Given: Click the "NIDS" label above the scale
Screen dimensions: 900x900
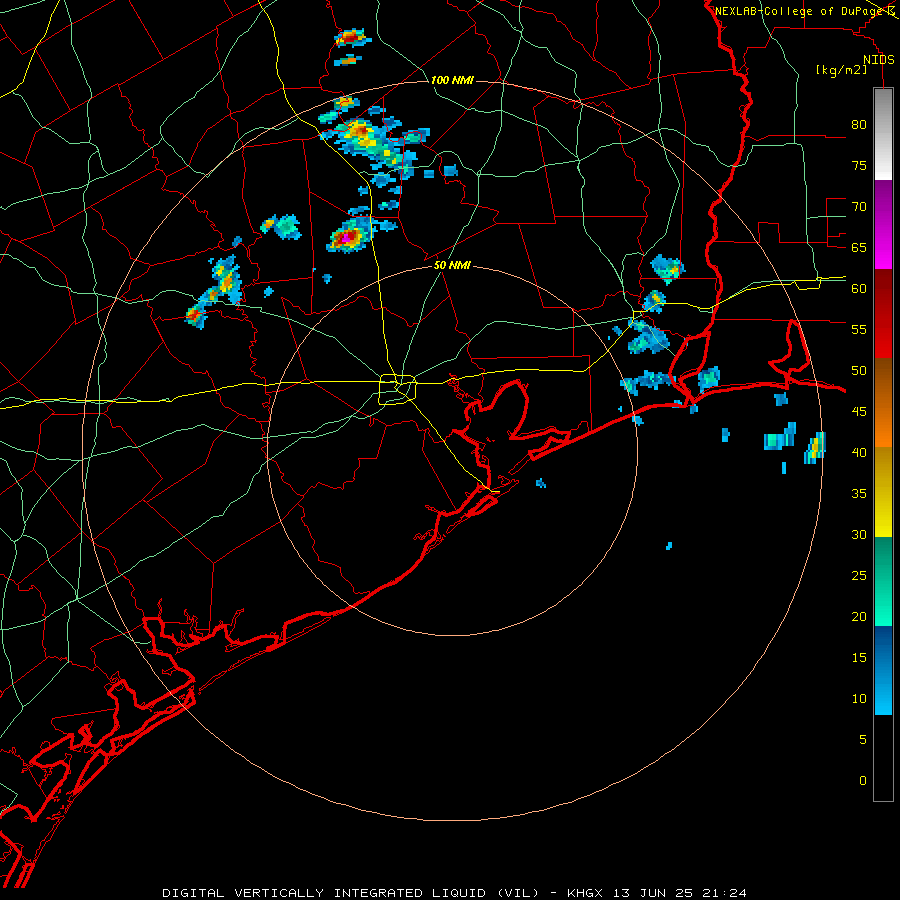Looking at the screenshot, I should [x=879, y=60].
